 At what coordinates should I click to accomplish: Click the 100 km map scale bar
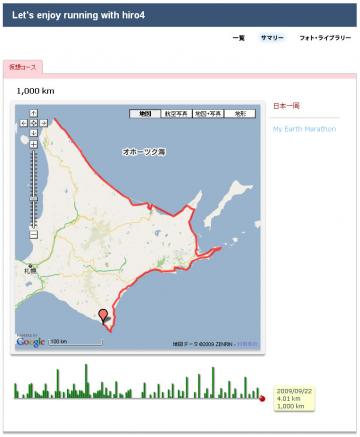coord(76,342)
